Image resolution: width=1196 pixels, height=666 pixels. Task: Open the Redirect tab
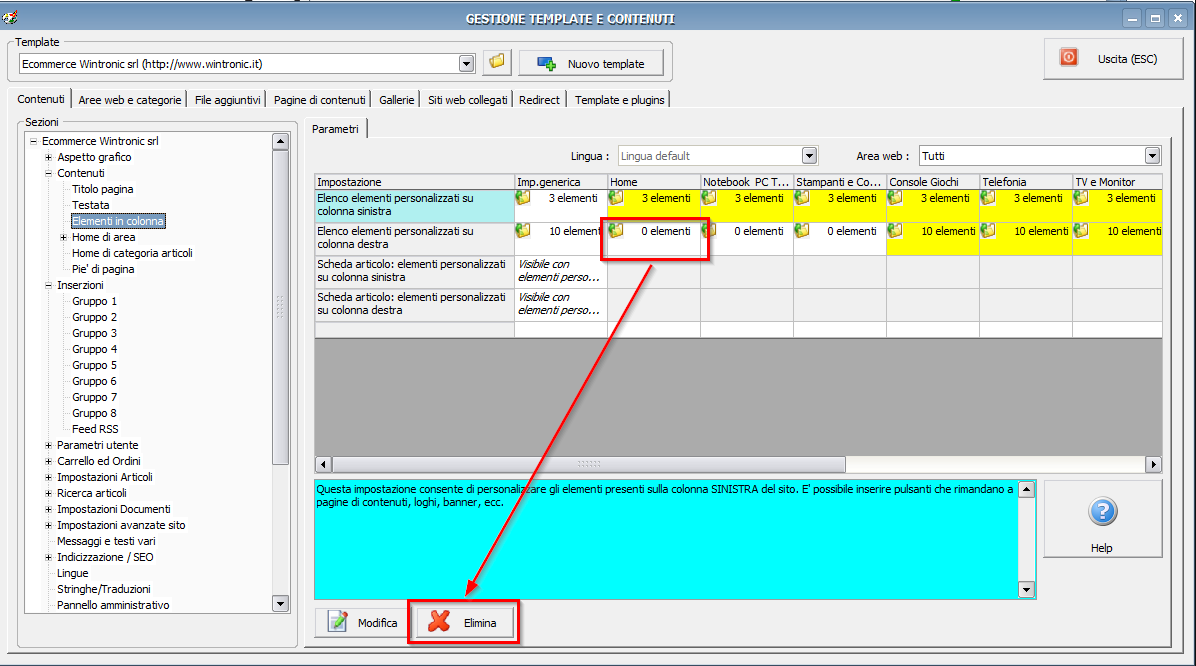pos(539,100)
